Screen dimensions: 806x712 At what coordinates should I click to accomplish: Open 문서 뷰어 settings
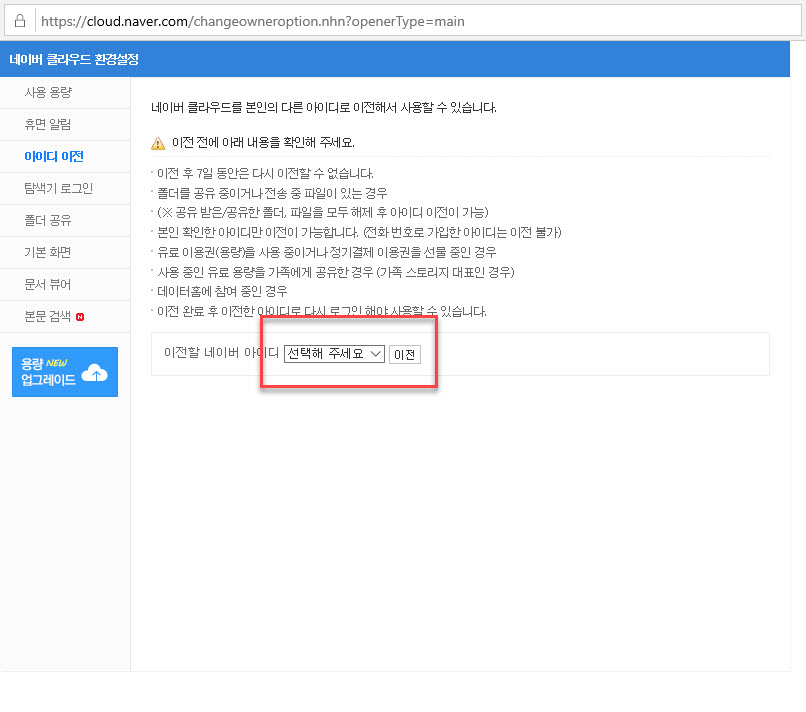[48, 284]
